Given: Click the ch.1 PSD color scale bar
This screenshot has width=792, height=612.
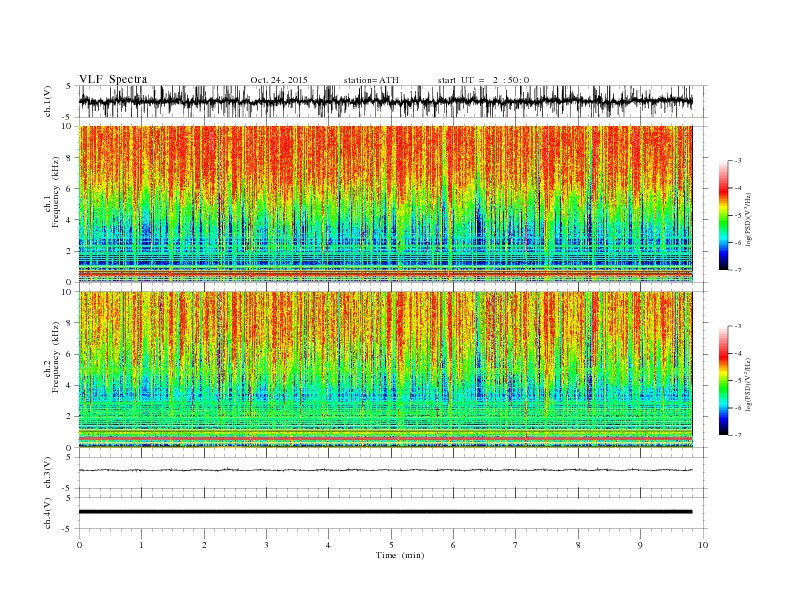Looking at the screenshot, I should coord(723,215).
